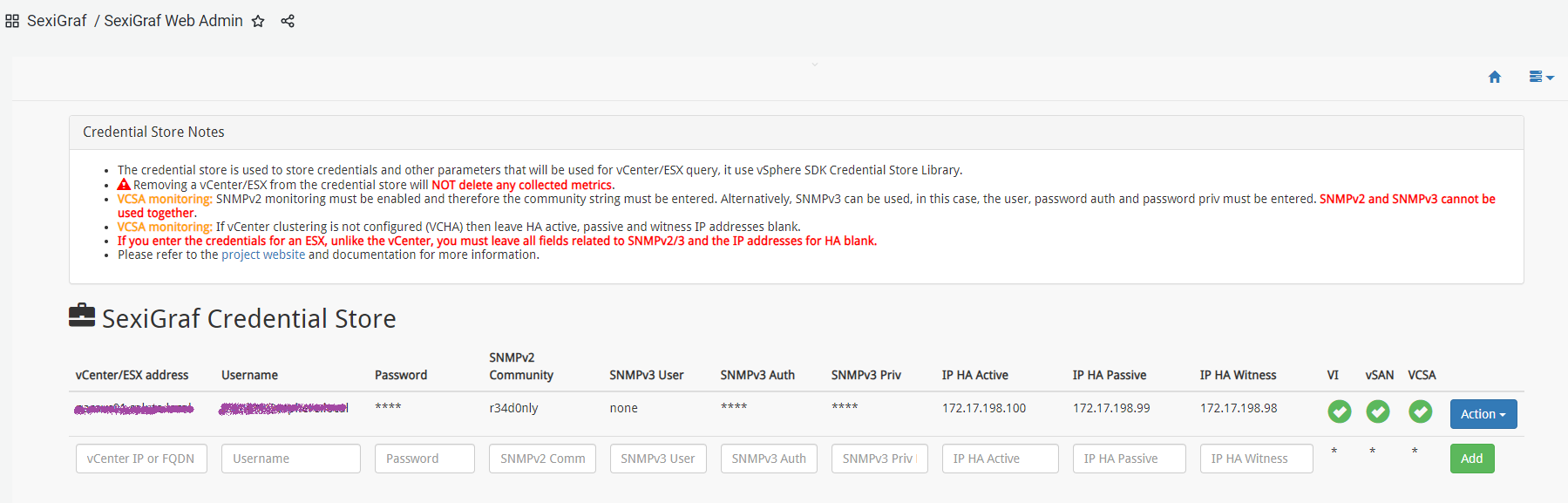This screenshot has height=503, width=1568.
Task: Click the SNMPv2 Community column header
Action: [521, 366]
